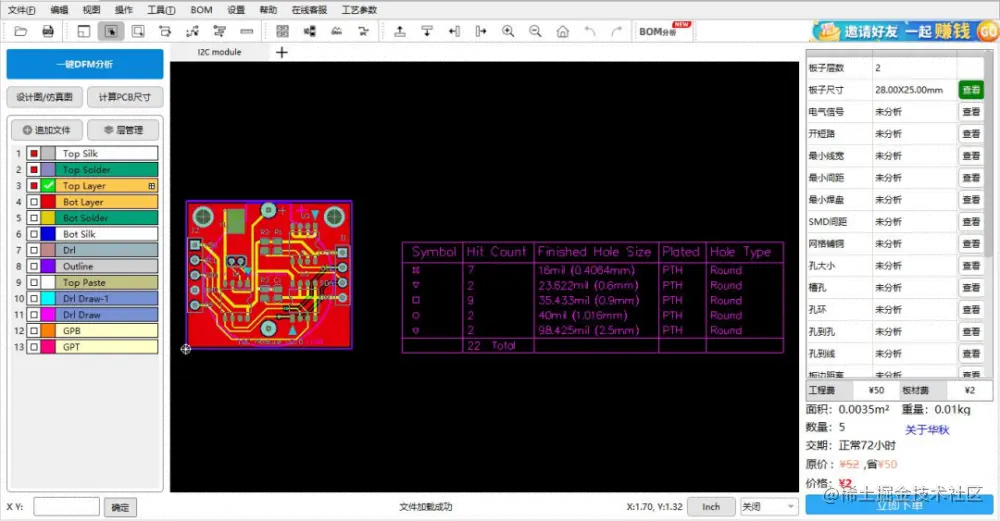This screenshot has width=1000, height=521.
Task: Select the rectangle box-select tool
Action: click(x=138, y=31)
